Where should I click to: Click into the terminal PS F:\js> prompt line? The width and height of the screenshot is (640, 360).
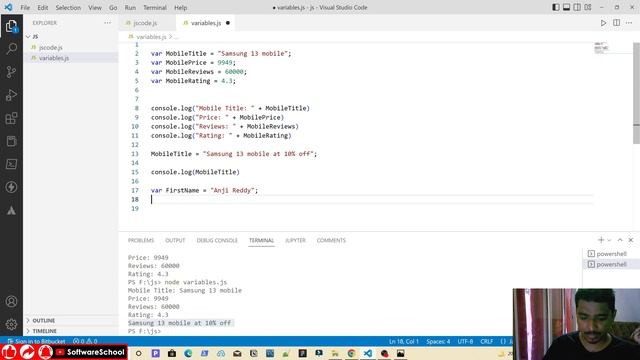click(144, 331)
